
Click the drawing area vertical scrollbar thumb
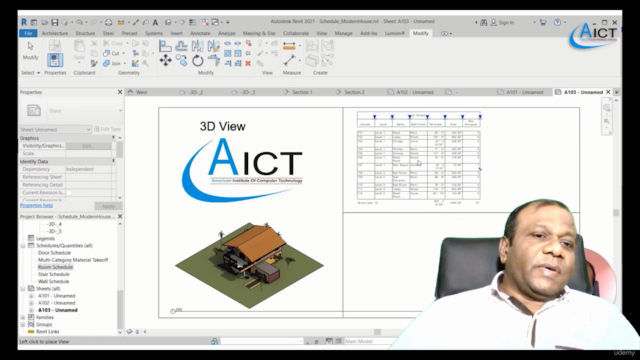click(616, 213)
